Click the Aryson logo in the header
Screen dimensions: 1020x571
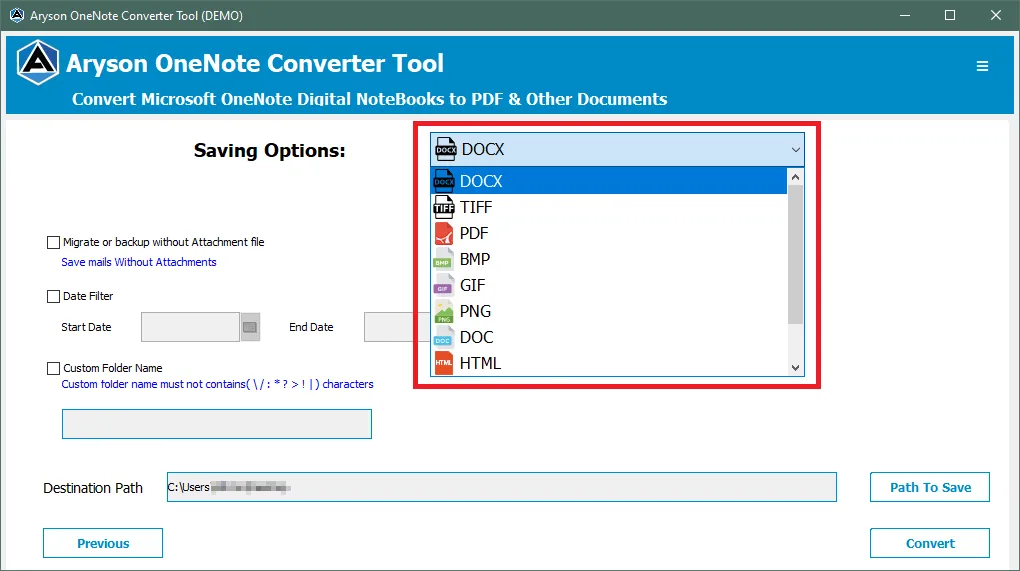coord(38,63)
